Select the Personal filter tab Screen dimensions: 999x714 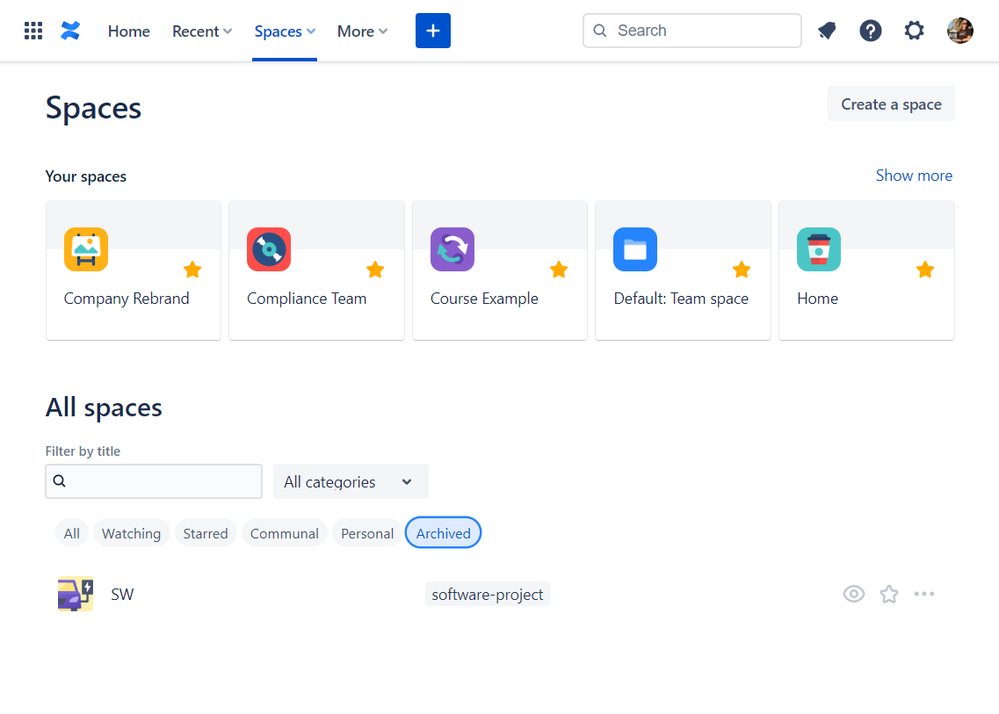(367, 533)
